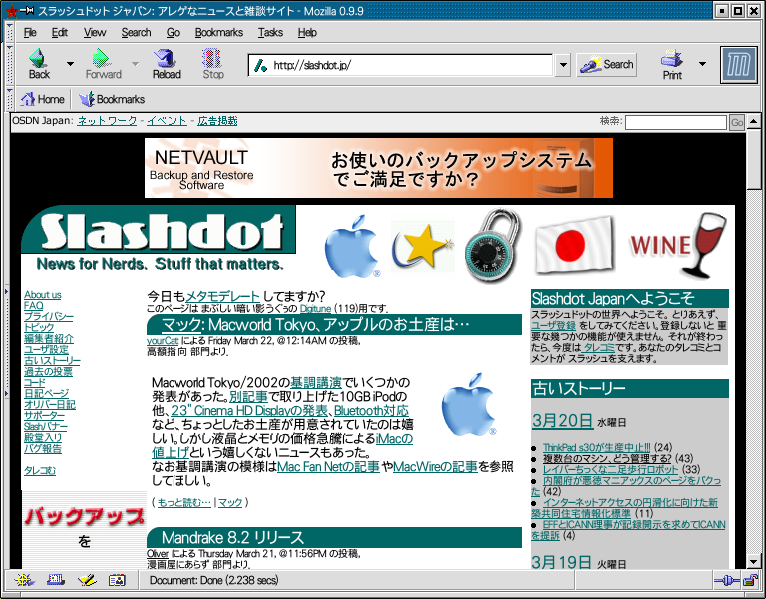Open MacWireの記事 link
Screen dimensions: 766x599
[435, 467]
